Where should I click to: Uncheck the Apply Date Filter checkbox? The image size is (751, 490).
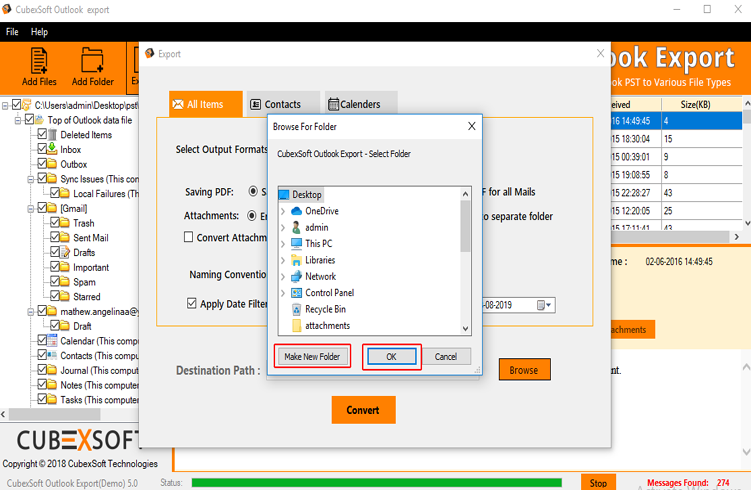(x=192, y=304)
